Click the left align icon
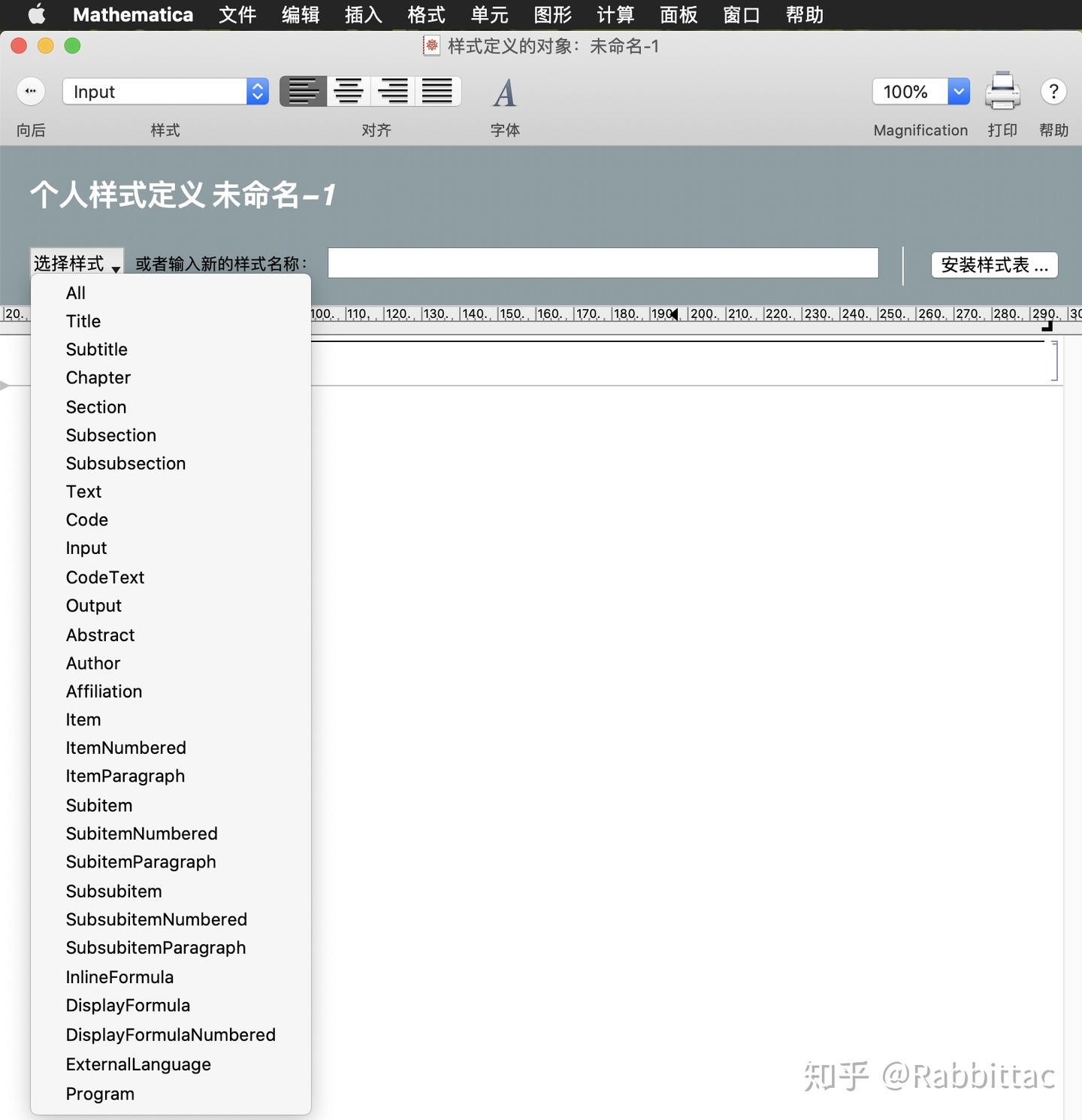Viewport: 1082px width, 1120px height. 304,91
